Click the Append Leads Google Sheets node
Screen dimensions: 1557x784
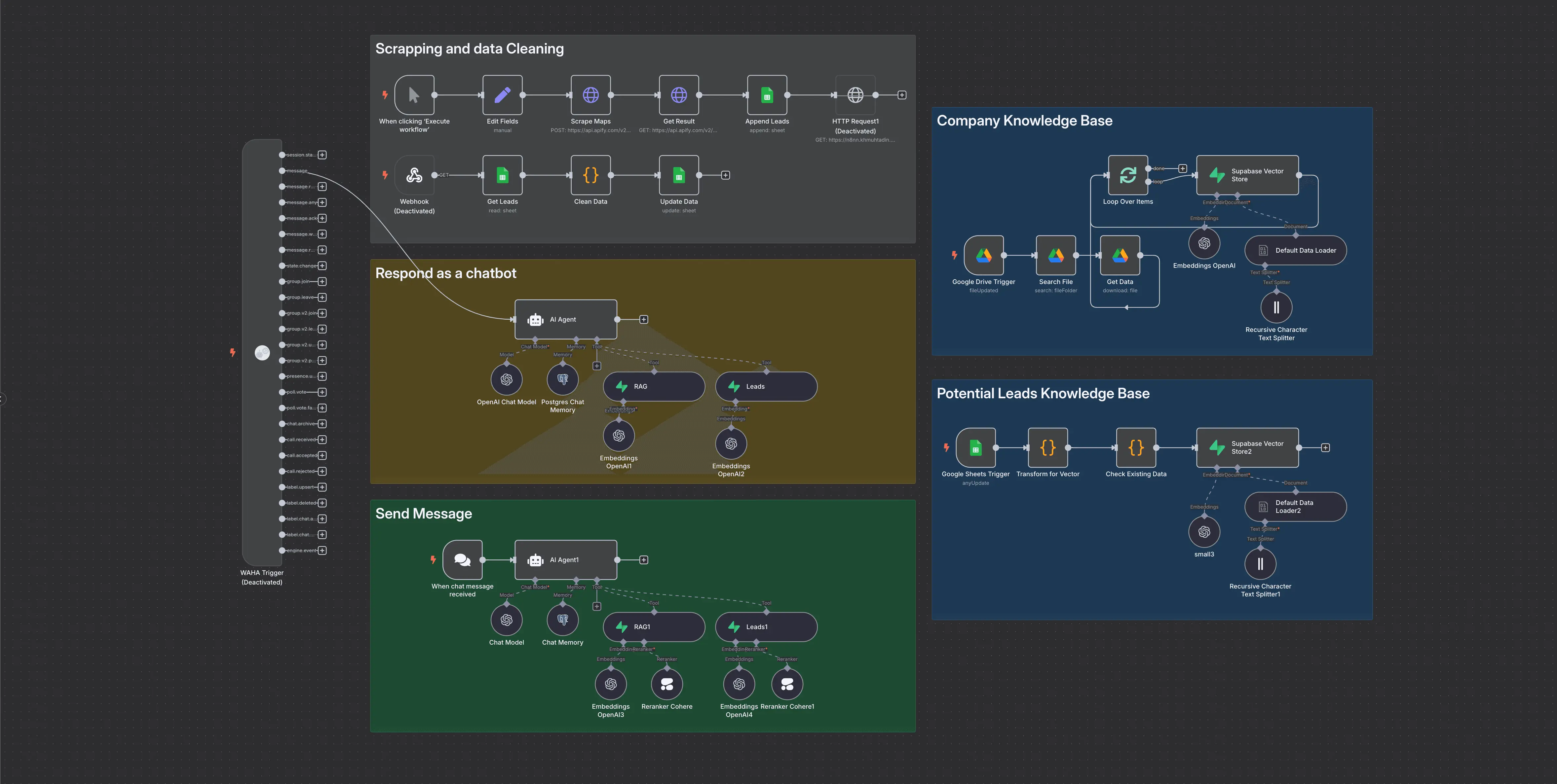pyautogui.click(x=766, y=95)
